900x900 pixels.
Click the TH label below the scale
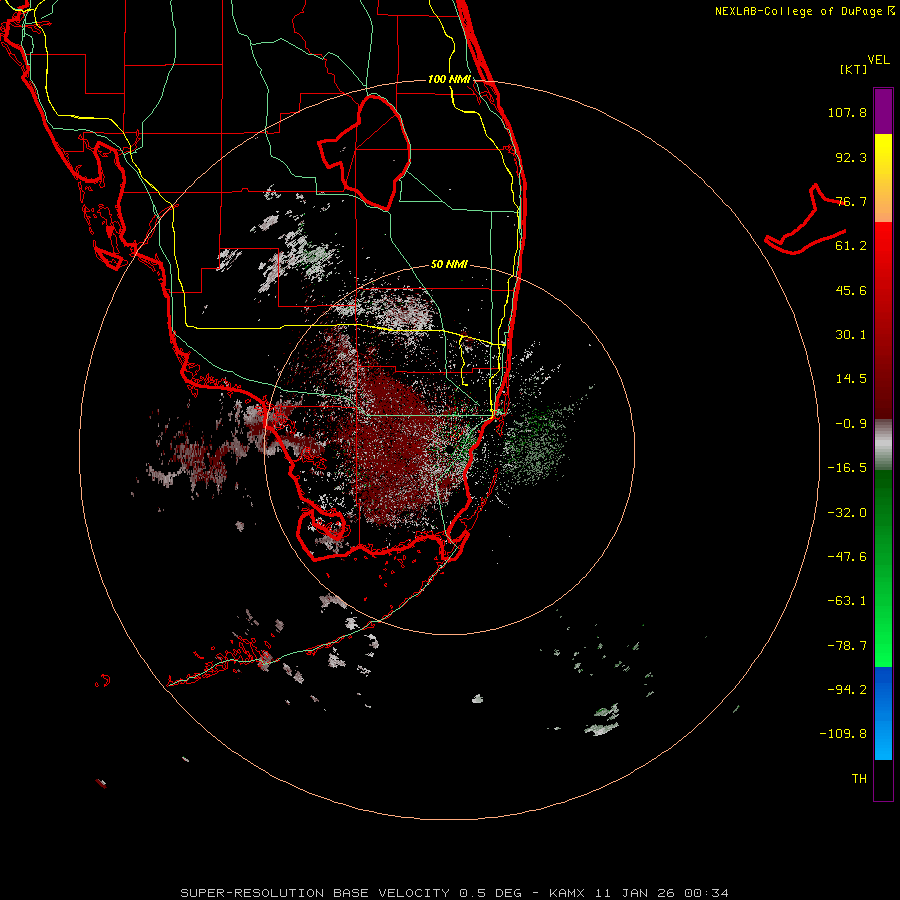pos(859,779)
